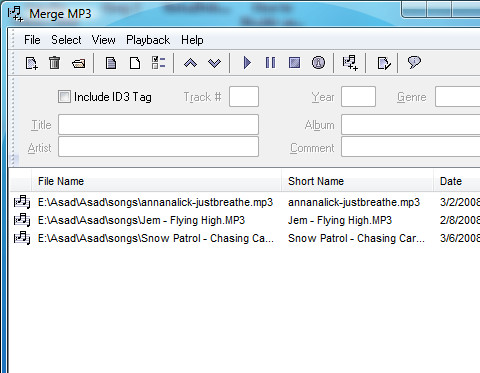Screen dimensions: 480x373
Task: Sort by the Date column header
Action: pos(457,181)
